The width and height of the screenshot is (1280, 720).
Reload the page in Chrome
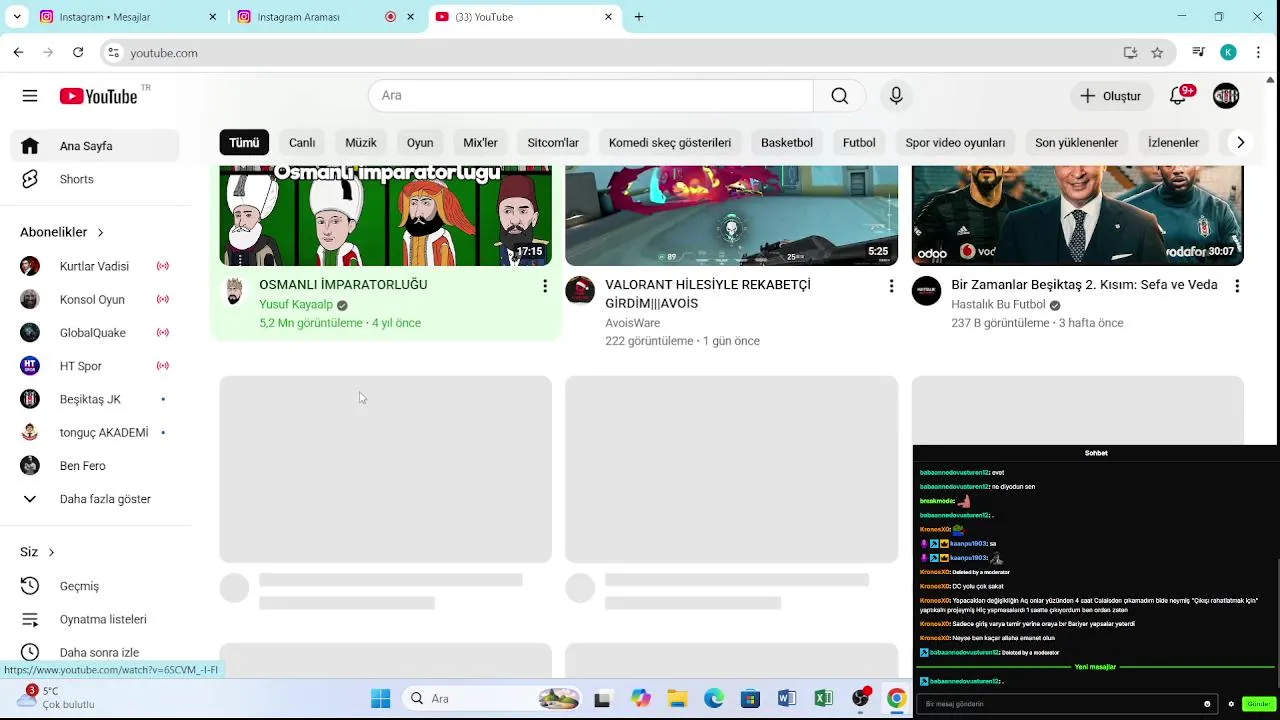(78, 53)
